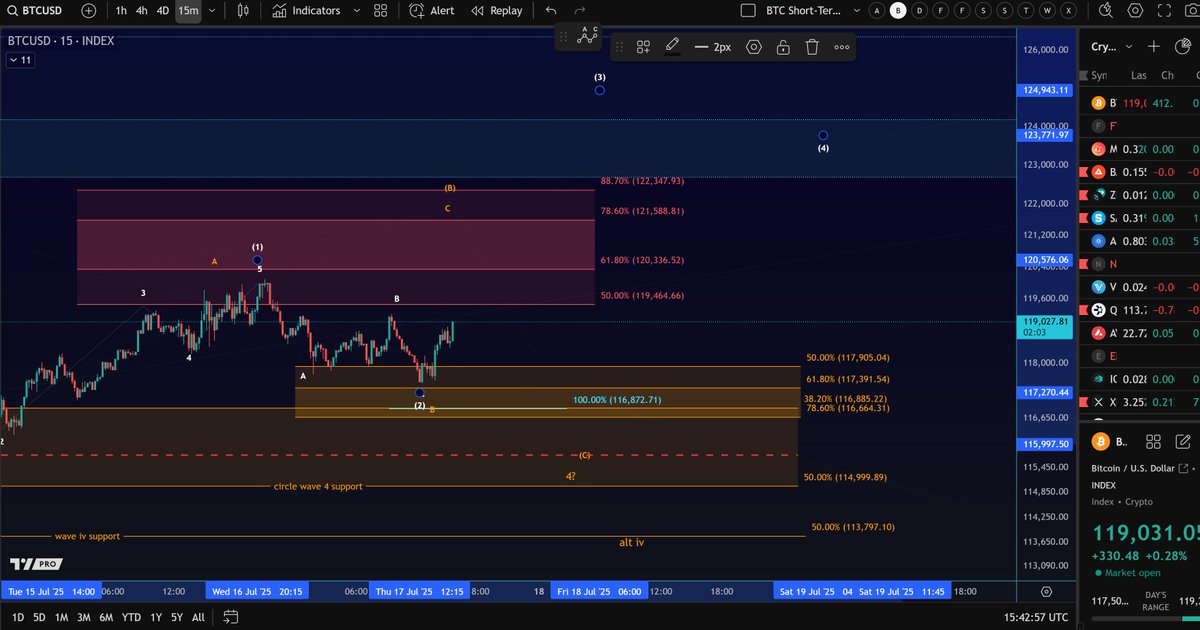Open more options in drawing toolbar

coord(842,47)
